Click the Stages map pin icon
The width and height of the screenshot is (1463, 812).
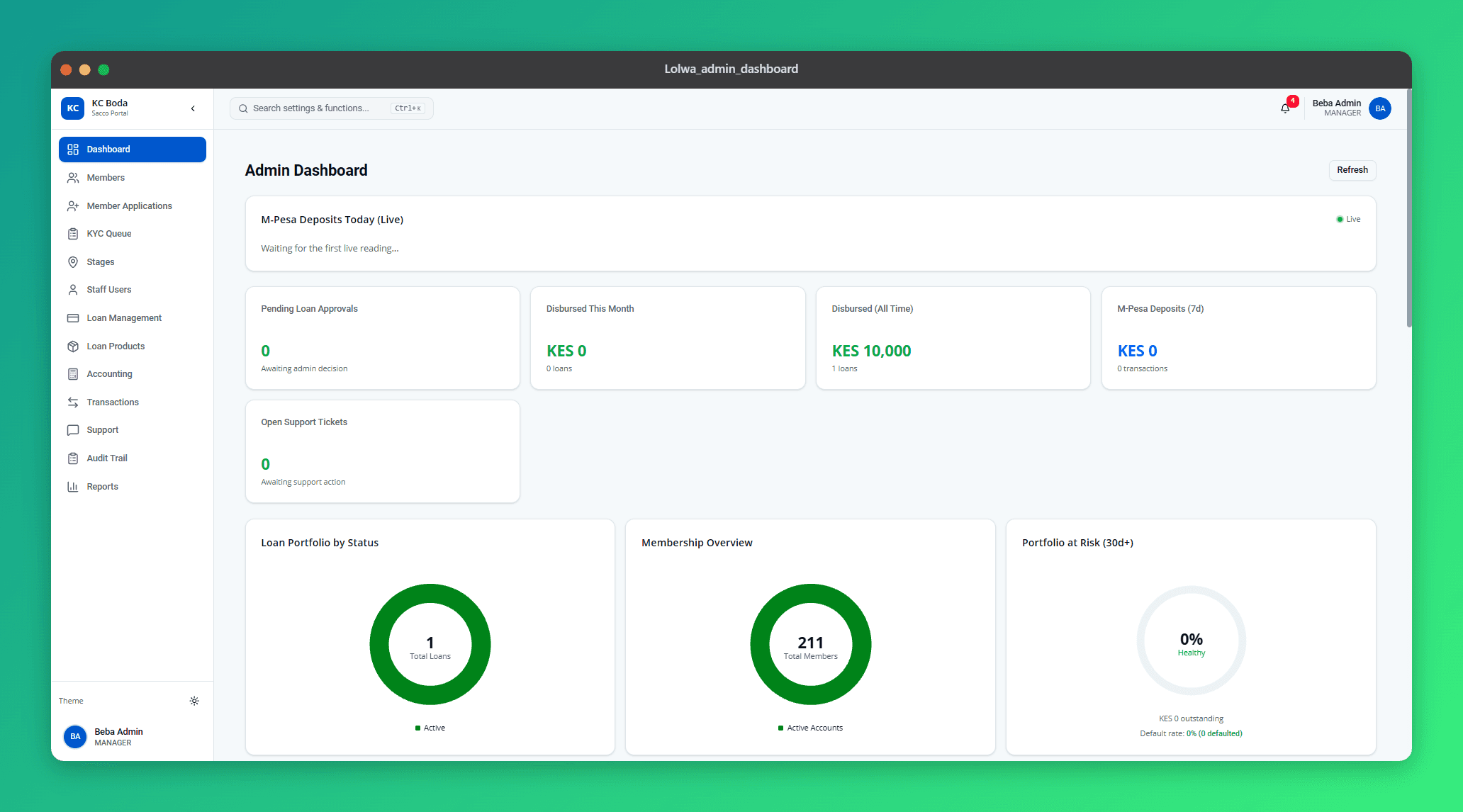73,262
